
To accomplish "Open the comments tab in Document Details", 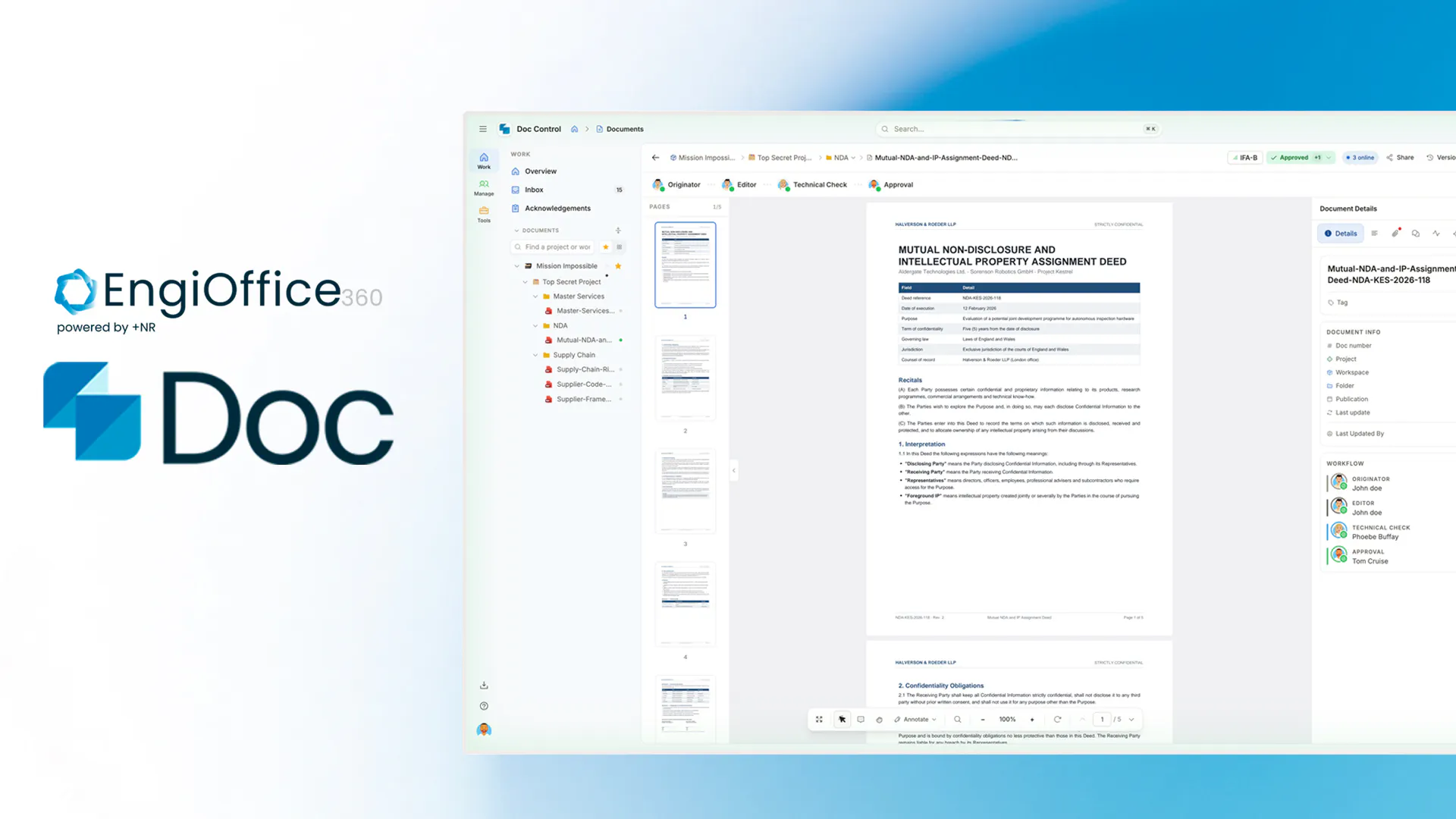I will [1416, 234].
